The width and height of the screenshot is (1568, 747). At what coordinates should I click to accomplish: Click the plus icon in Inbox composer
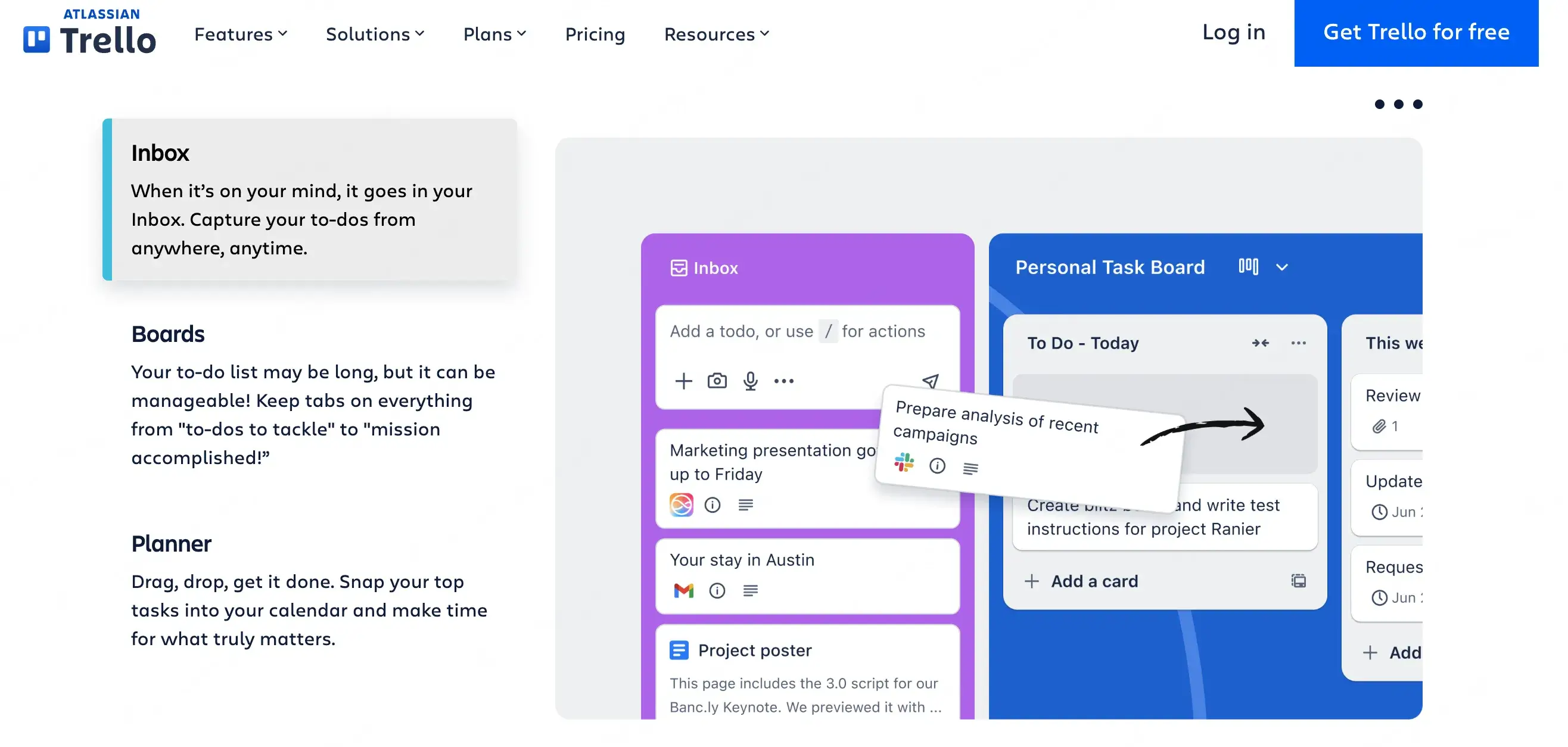coord(683,381)
